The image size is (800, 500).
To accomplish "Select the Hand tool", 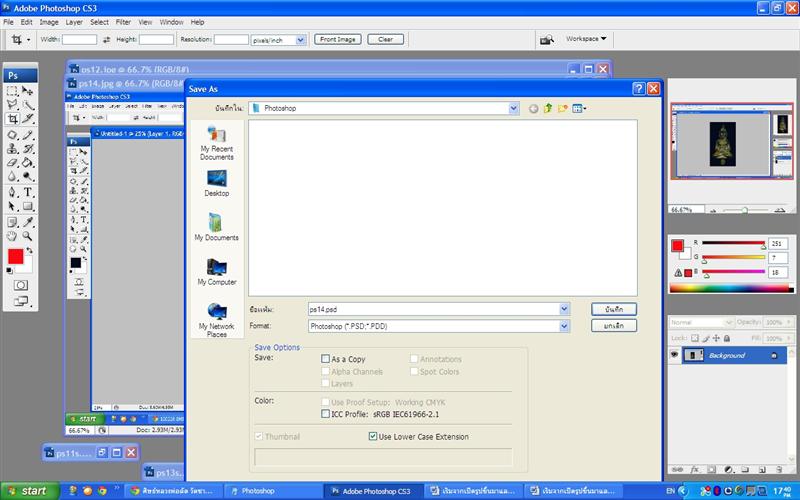I will coord(12,237).
